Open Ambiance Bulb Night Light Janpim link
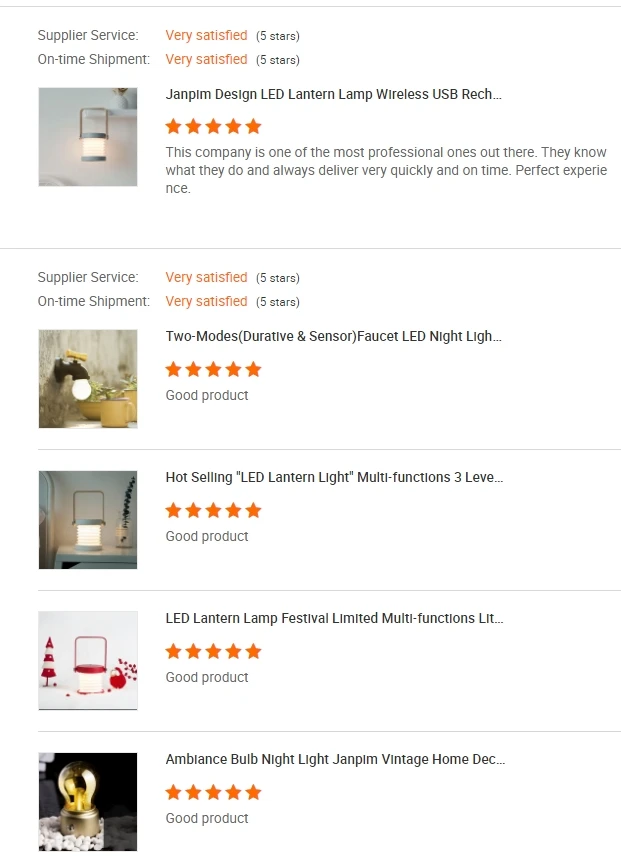 click(335, 760)
